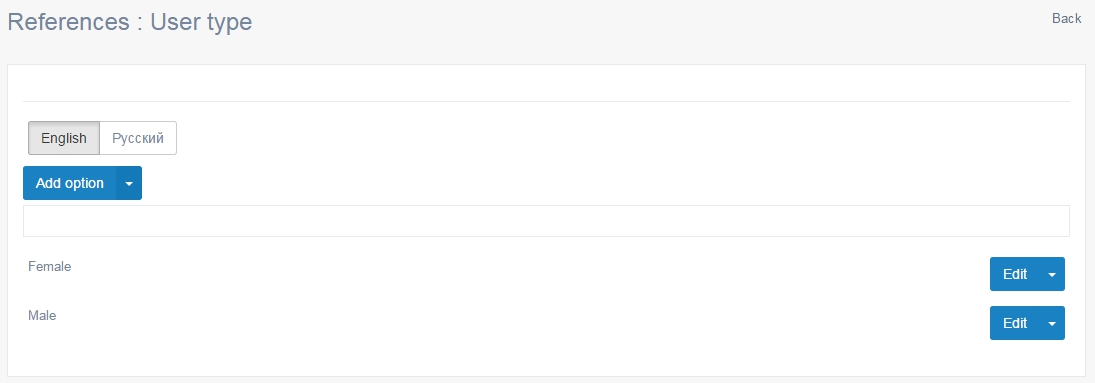Click blank panel area right of Русский tab

(623, 138)
